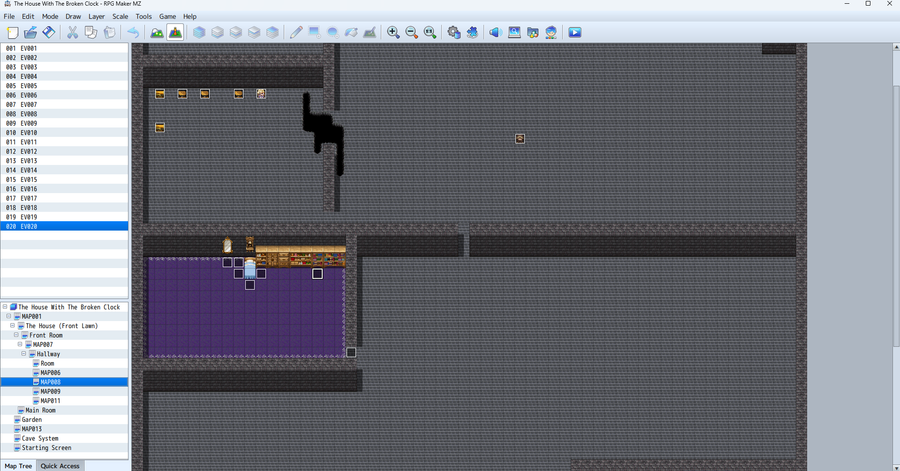Reset zoom to actual size
The image size is (900, 471).
click(x=430, y=33)
